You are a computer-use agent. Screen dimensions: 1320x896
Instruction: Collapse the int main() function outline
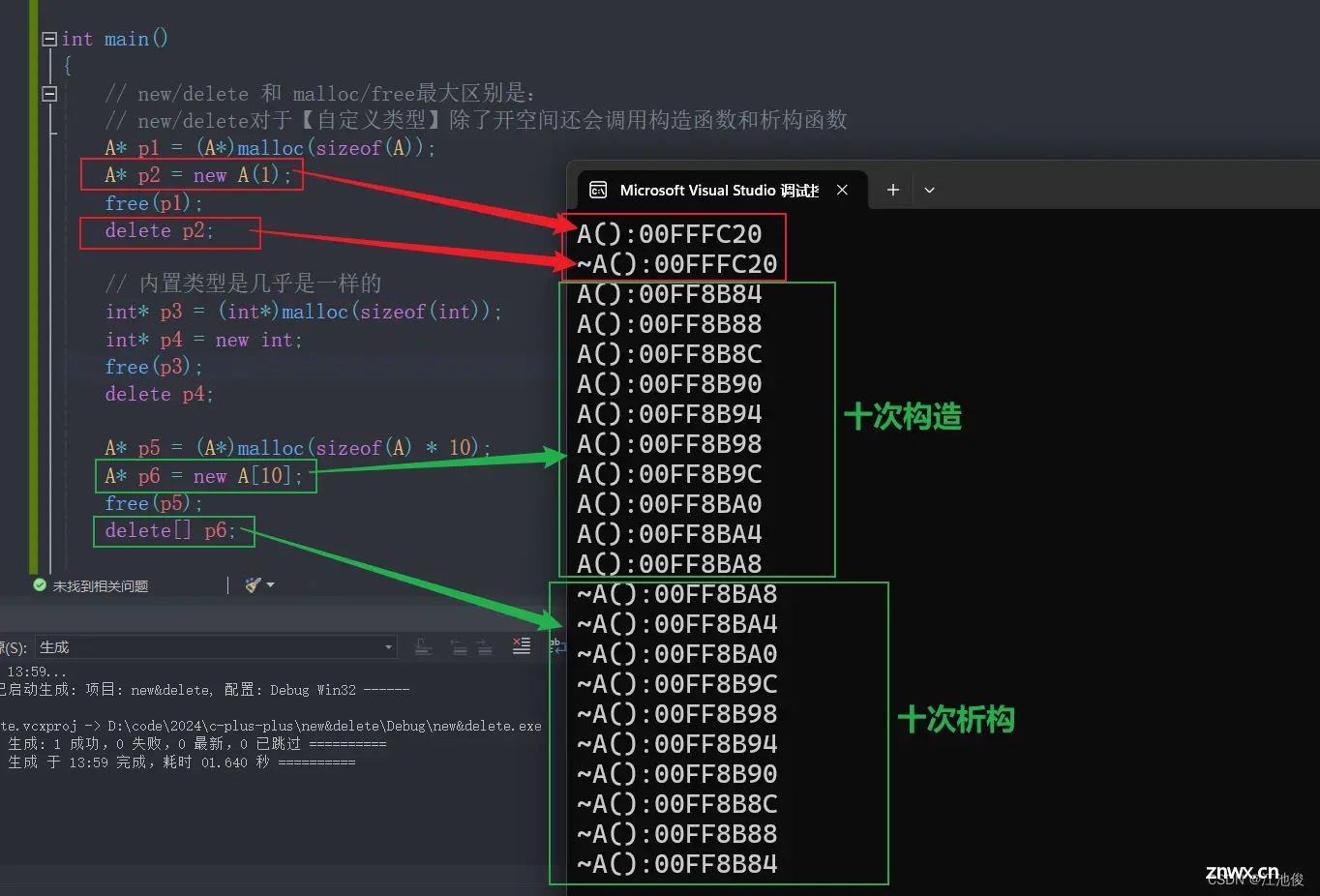pos(49,40)
